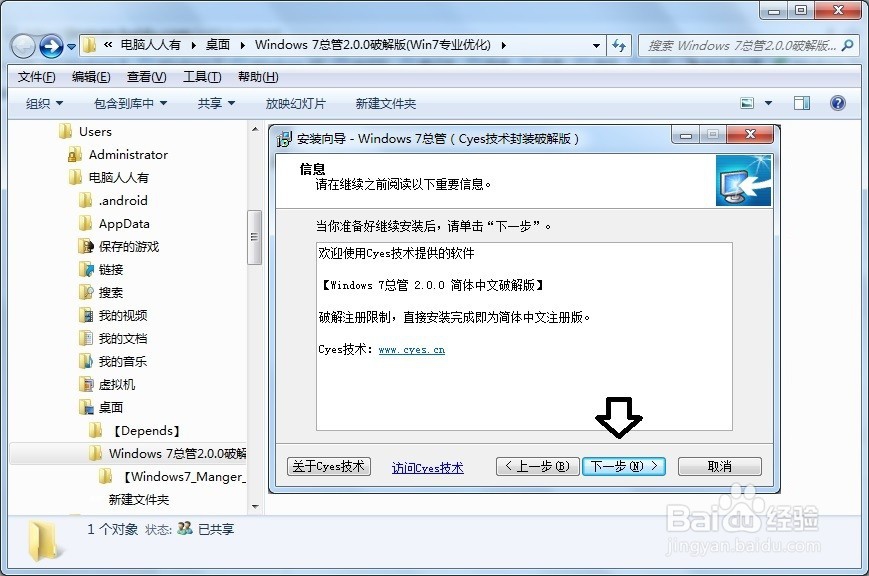Select the Users folder in tree
The image size is (869, 576).
95,132
